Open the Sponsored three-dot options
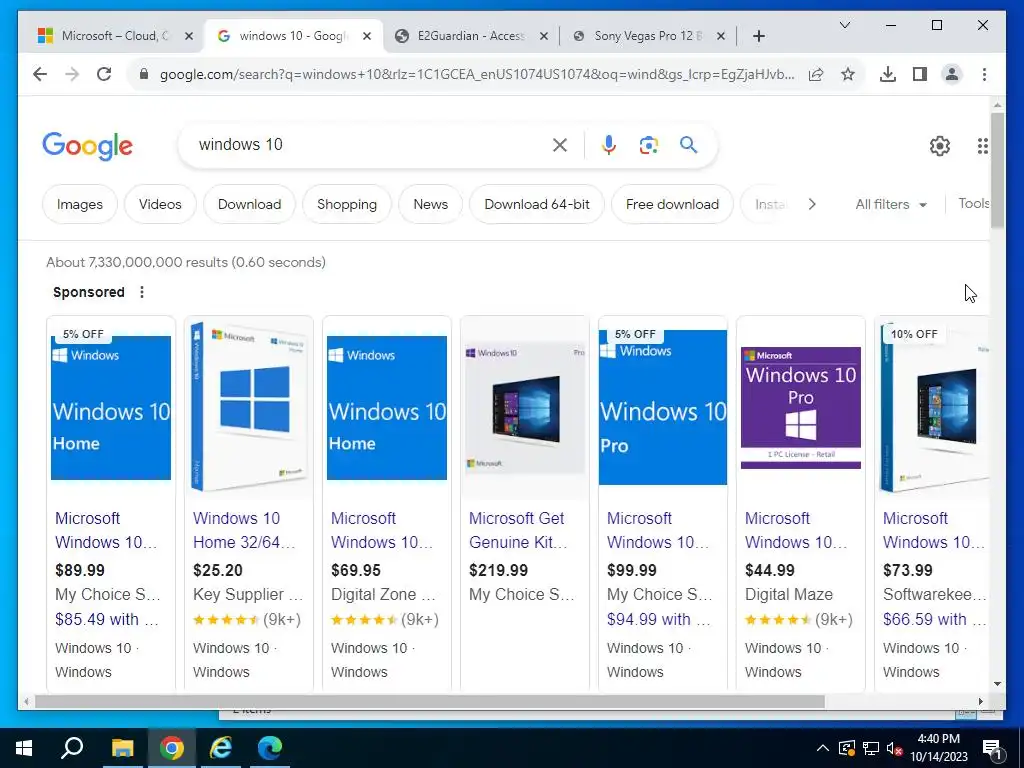Image resolution: width=1024 pixels, height=768 pixels. pos(142,292)
